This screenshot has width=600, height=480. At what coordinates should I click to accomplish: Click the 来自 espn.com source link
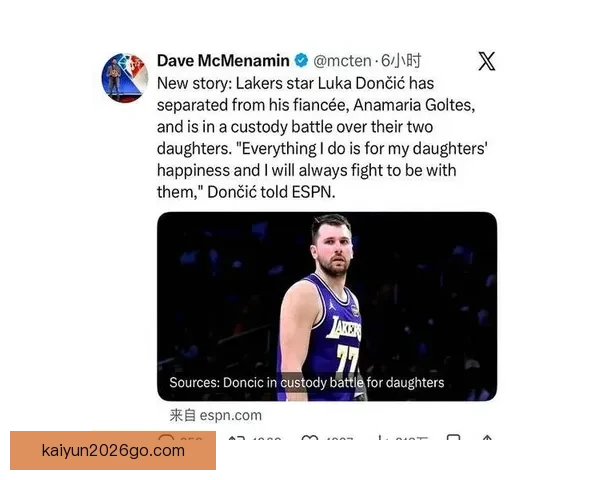click(215, 415)
